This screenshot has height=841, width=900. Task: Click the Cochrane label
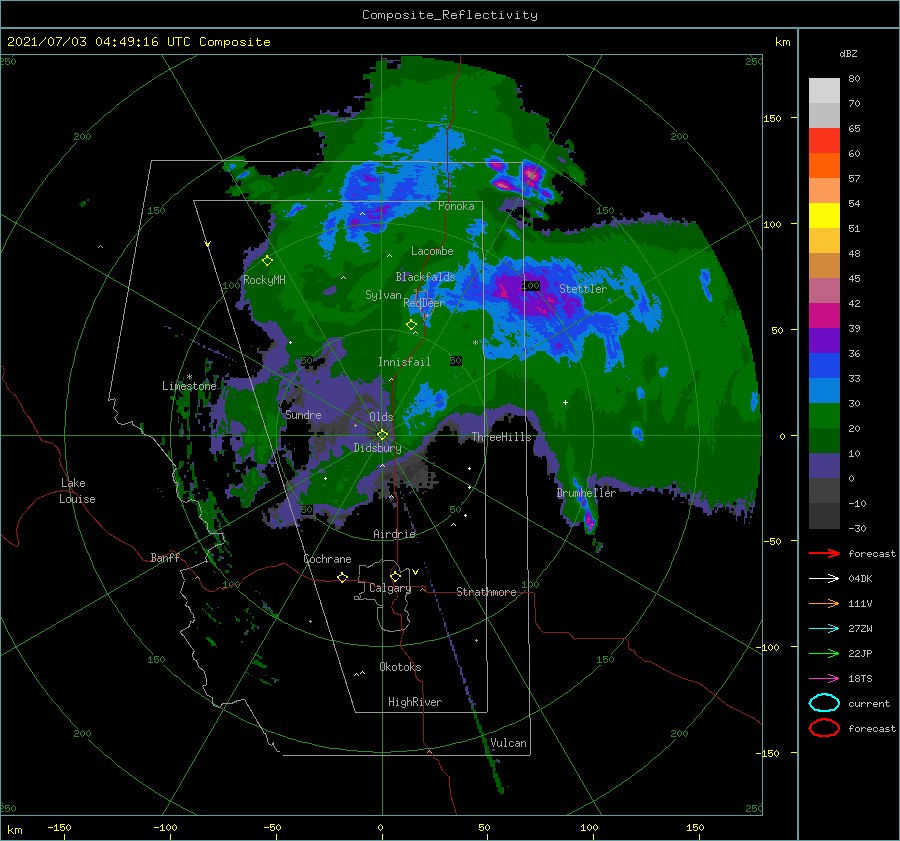(x=327, y=559)
